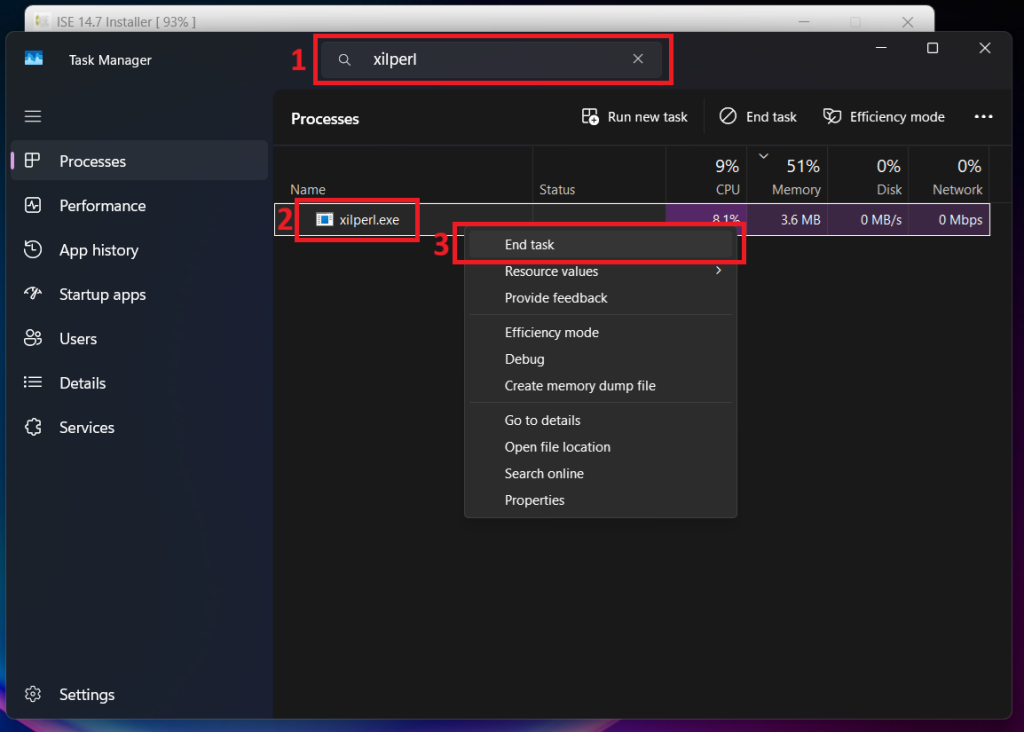
Task: Click the search box containing xilperl
Action: coord(492,59)
